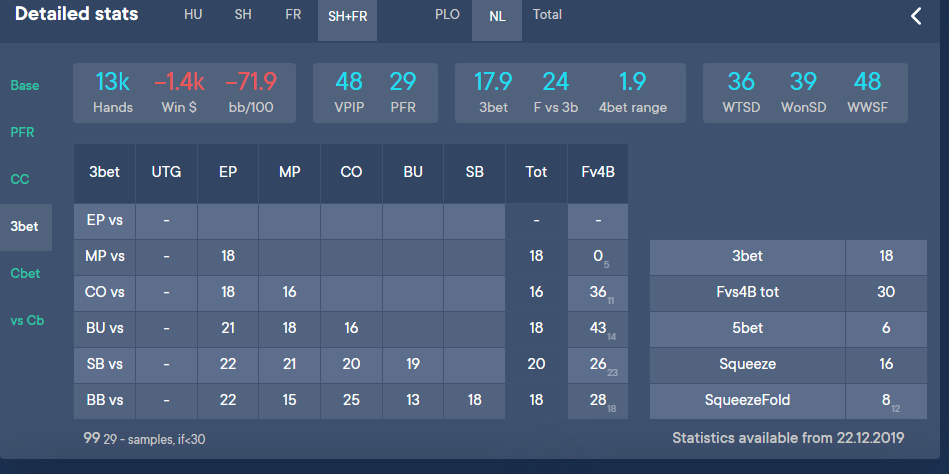Select the HU table size filter

(193, 15)
